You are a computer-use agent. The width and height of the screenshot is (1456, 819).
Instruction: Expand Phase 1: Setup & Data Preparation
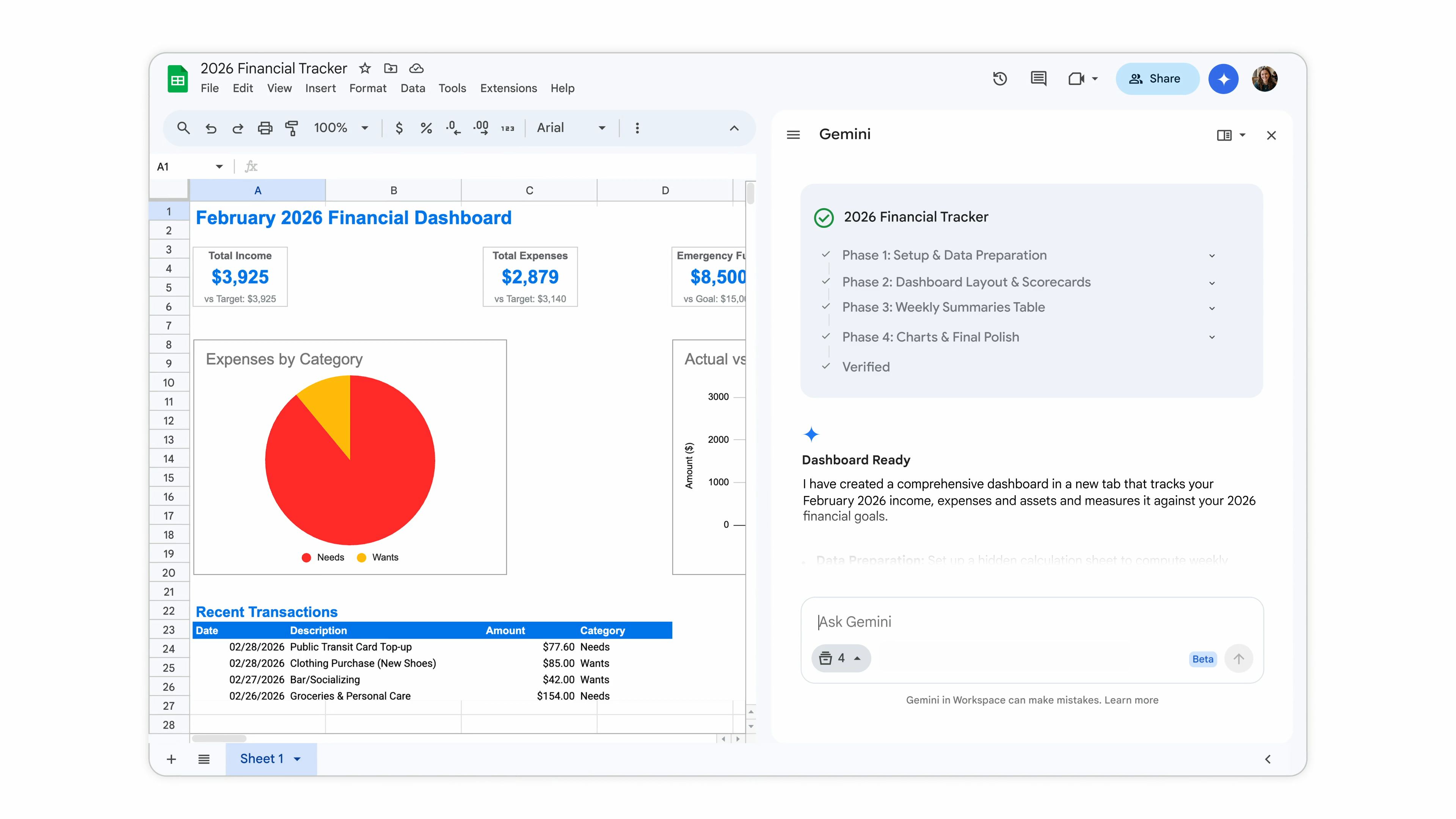point(1211,256)
